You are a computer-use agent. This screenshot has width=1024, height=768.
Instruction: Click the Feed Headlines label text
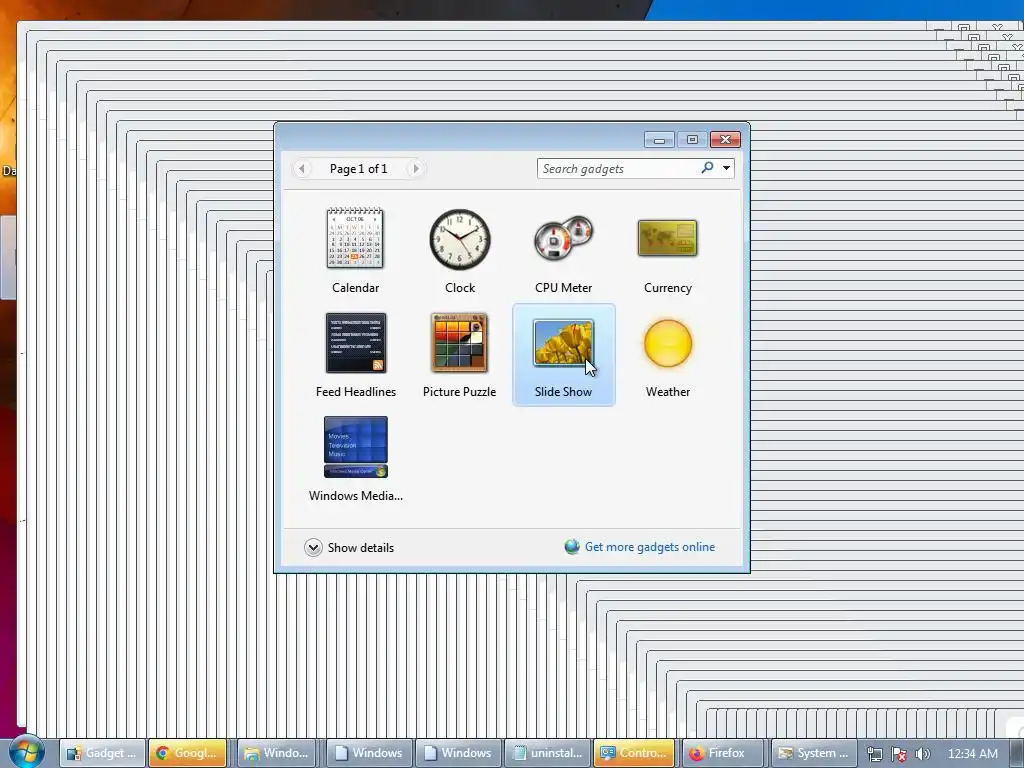point(356,392)
